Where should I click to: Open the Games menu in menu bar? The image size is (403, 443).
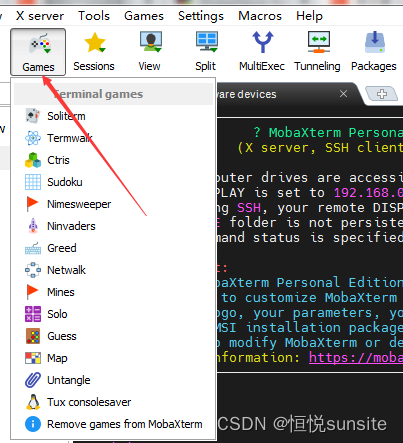pos(144,16)
